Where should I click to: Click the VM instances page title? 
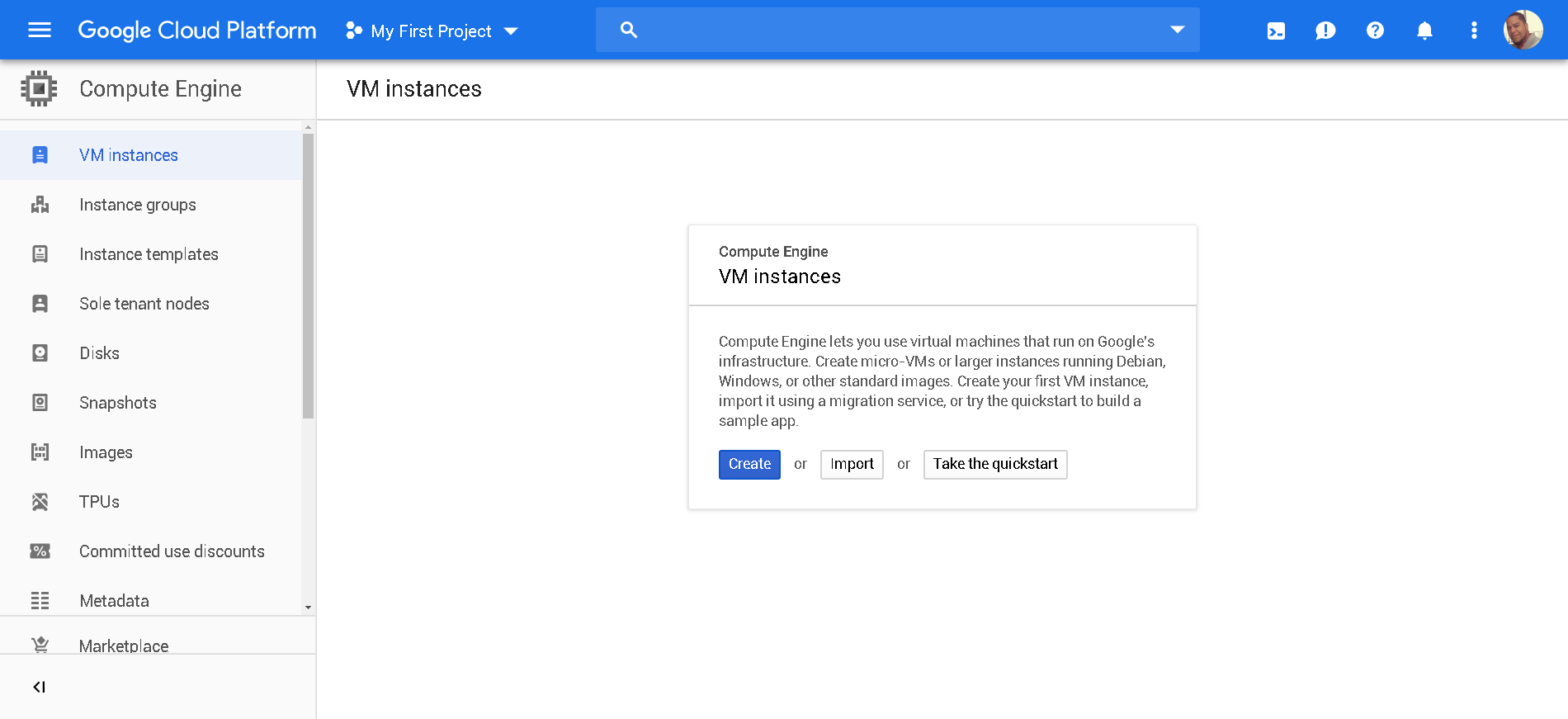coord(413,89)
